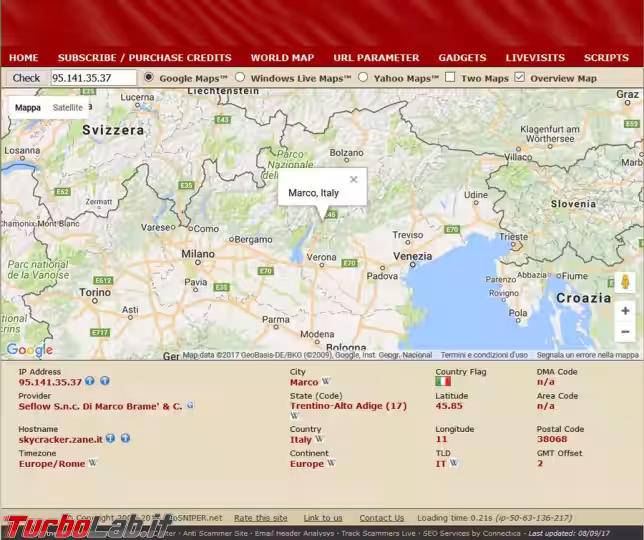The image size is (644, 540).
Task: Click the right info icon beside skycracker.zane.it
Action: pos(125,438)
